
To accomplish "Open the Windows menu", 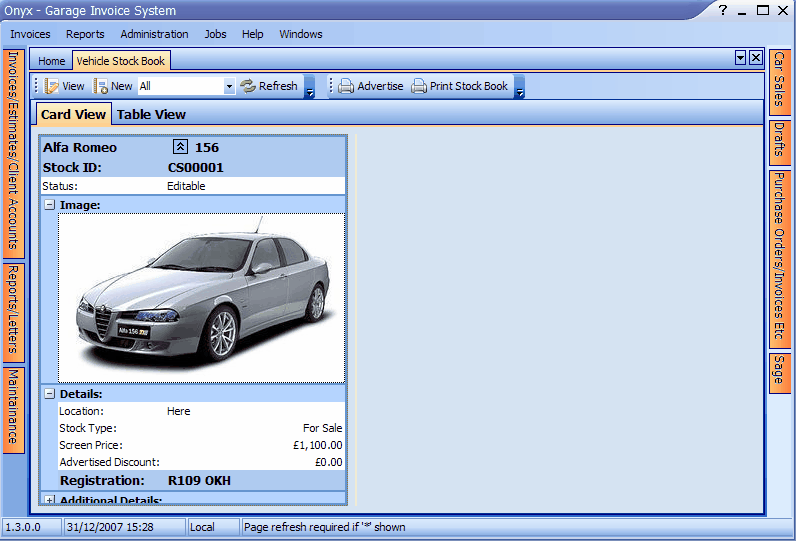I will point(301,34).
